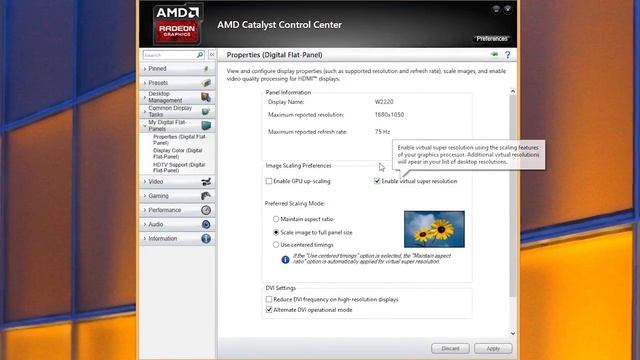640x360 pixels.
Task: Click the display name value W2220
Action: [384, 102]
